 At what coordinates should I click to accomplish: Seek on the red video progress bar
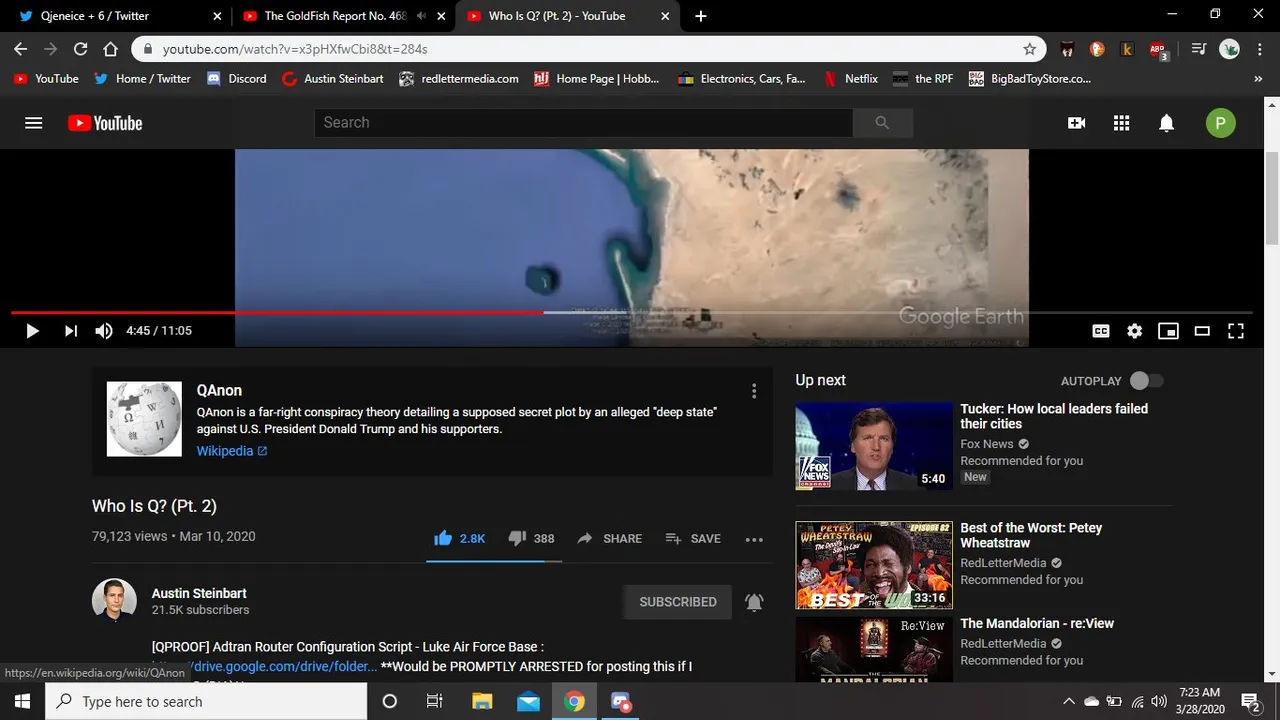coord(632,313)
